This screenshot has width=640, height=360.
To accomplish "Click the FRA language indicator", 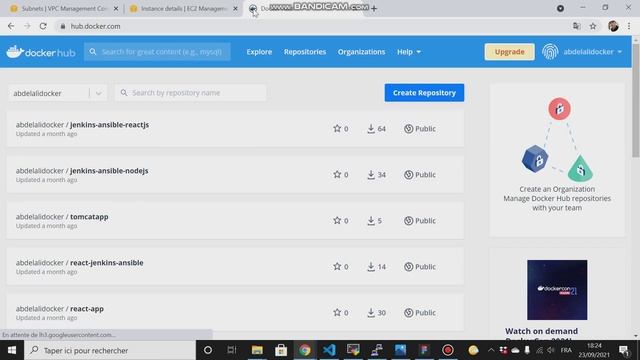I will coord(566,350).
